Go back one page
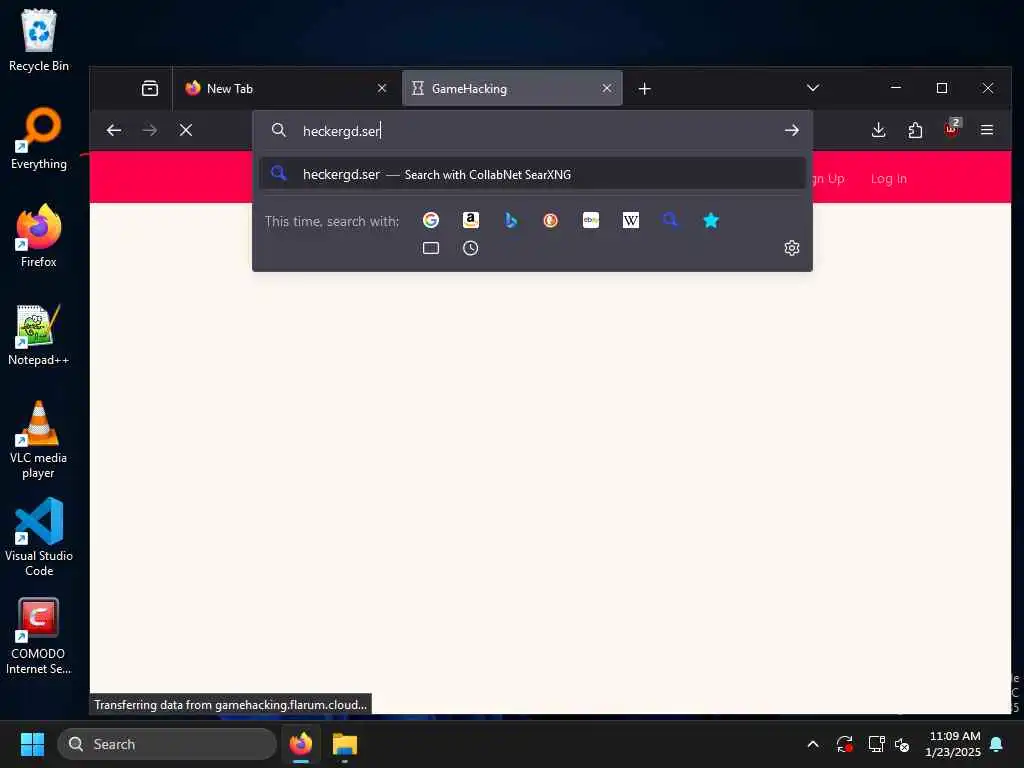The width and height of the screenshot is (1024, 768). point(114,130)
